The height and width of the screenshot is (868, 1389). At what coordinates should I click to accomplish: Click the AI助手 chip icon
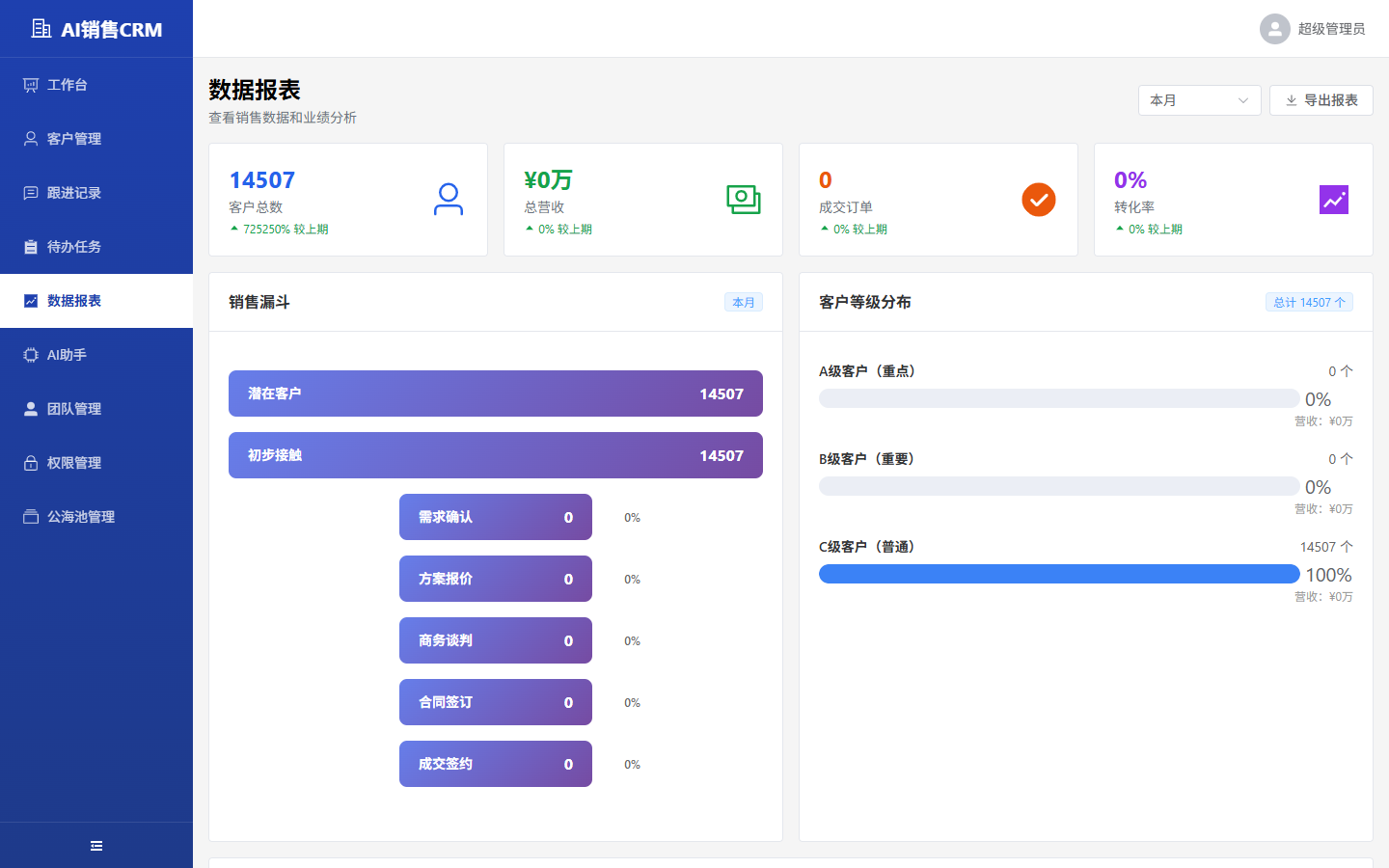click(x=31, y=355)
